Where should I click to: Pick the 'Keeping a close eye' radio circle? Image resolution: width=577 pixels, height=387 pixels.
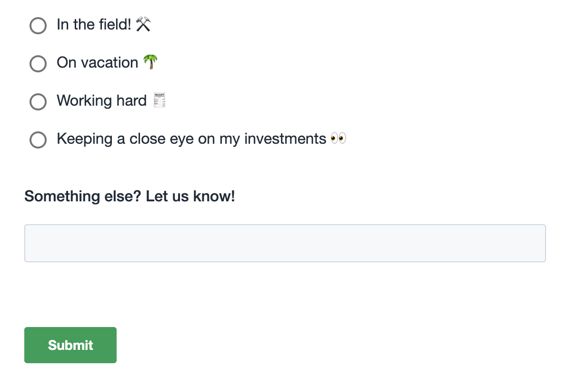pyautogui.click(x=38, y=140)
